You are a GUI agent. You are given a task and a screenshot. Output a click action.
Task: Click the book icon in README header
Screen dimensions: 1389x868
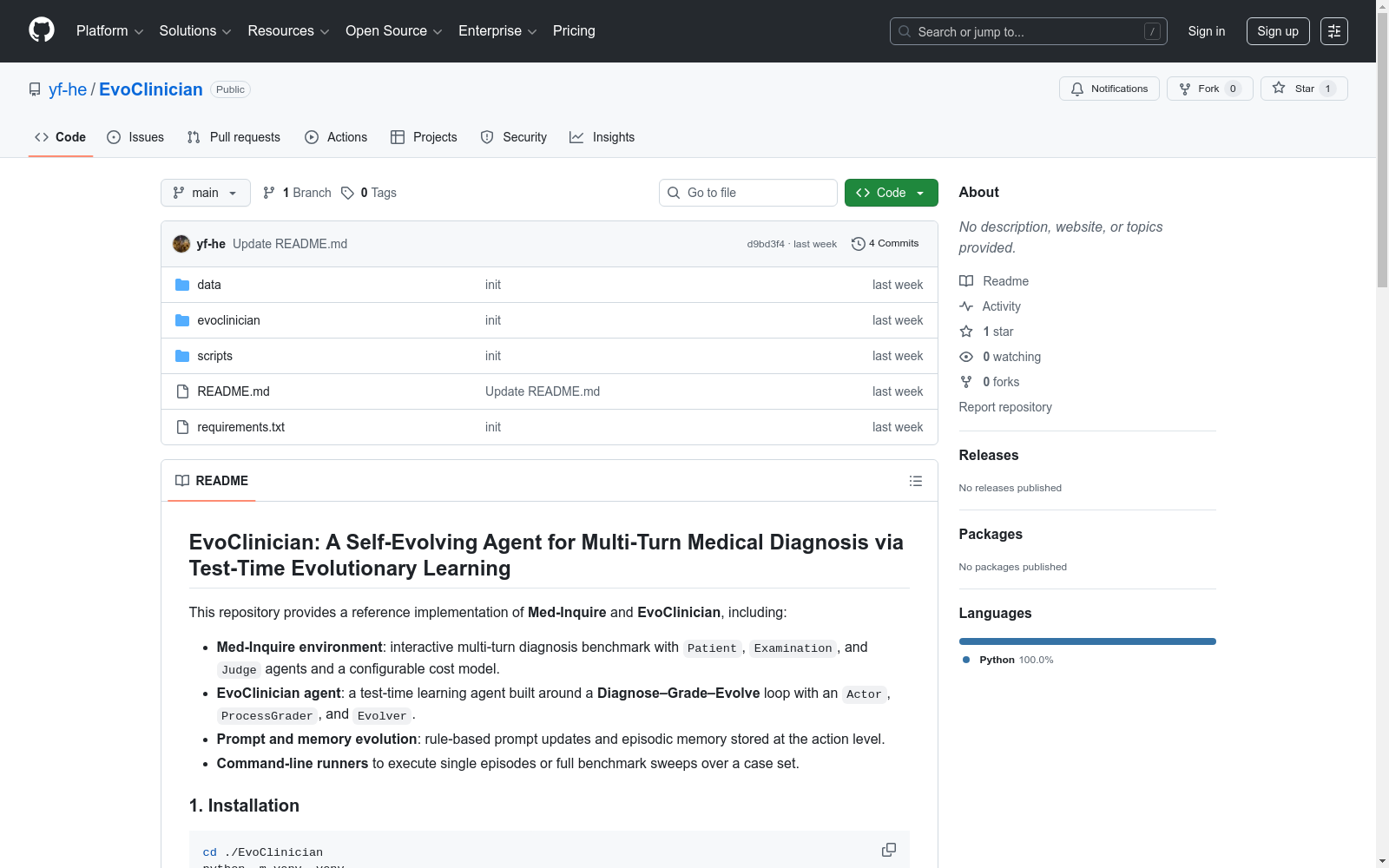point(182,481)
